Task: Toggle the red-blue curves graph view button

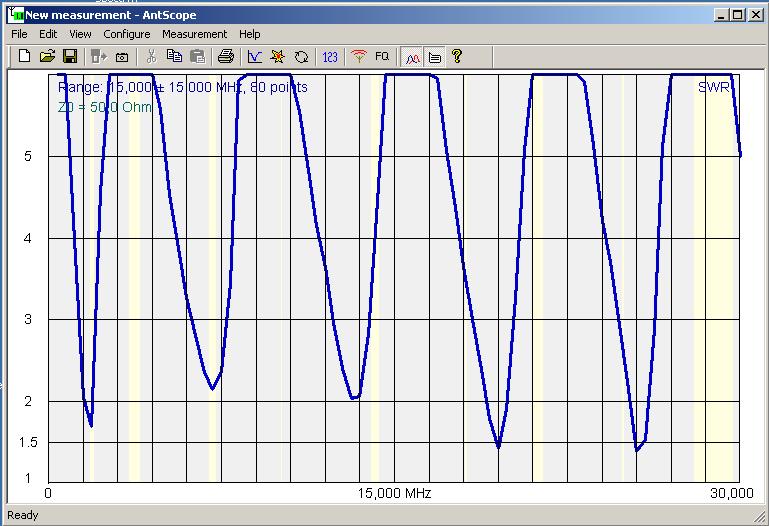Action: [x=412, y=57]
